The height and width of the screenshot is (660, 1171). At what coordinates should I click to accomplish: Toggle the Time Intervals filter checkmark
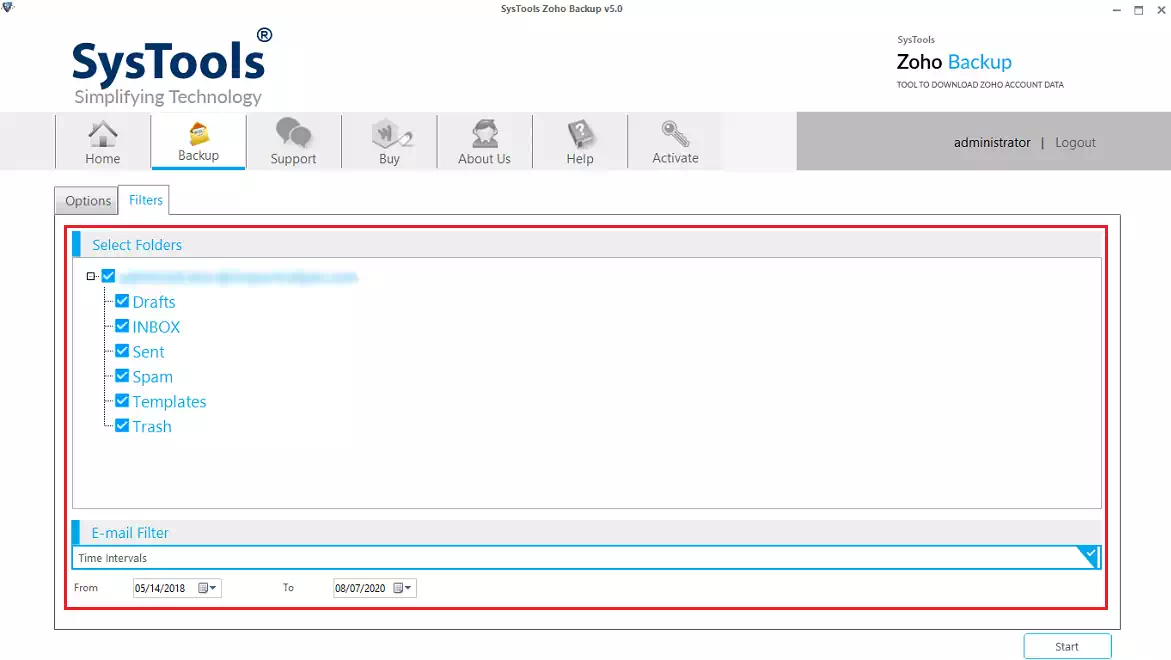[1089, 555]
